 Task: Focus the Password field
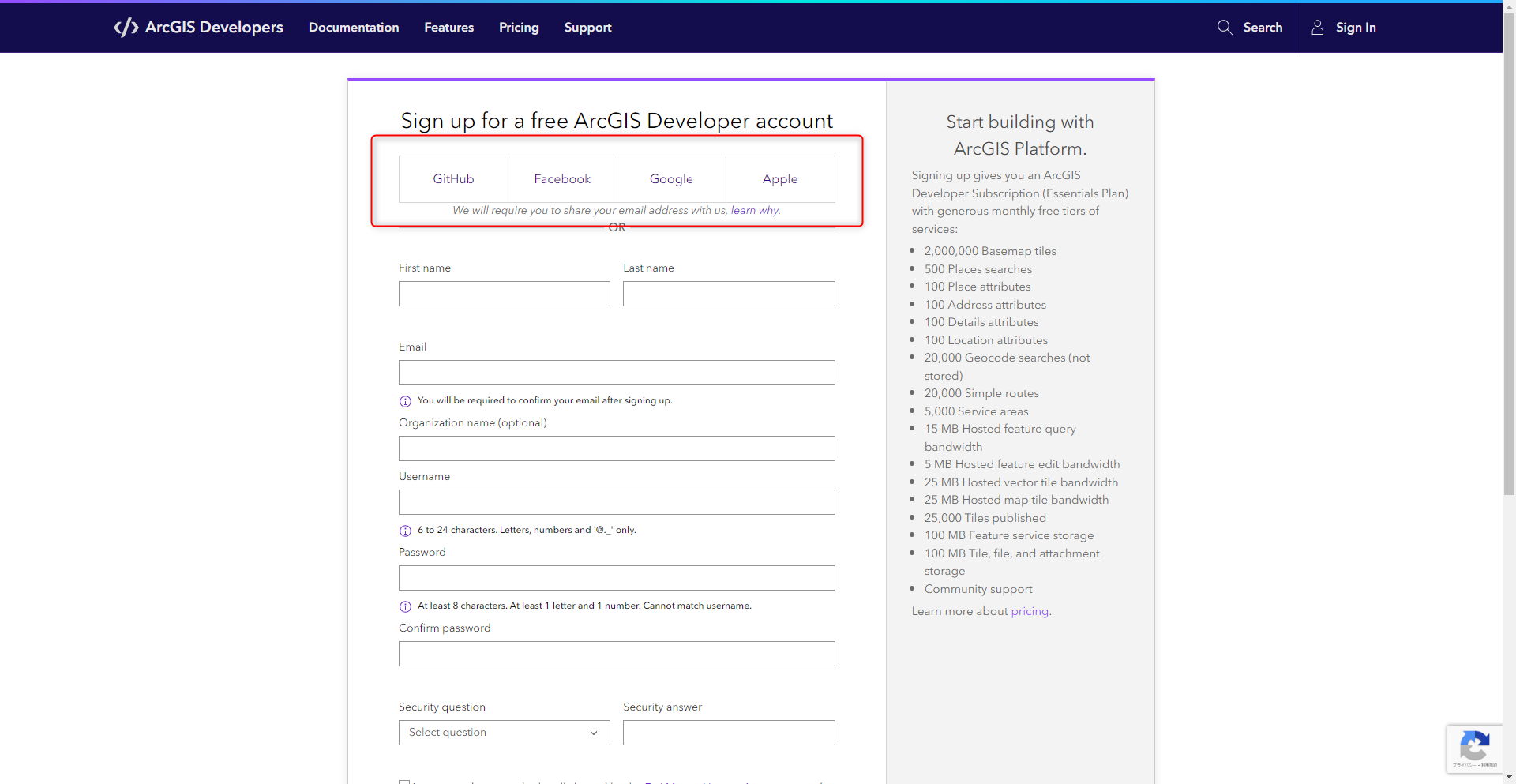click(x=617, y=578)
